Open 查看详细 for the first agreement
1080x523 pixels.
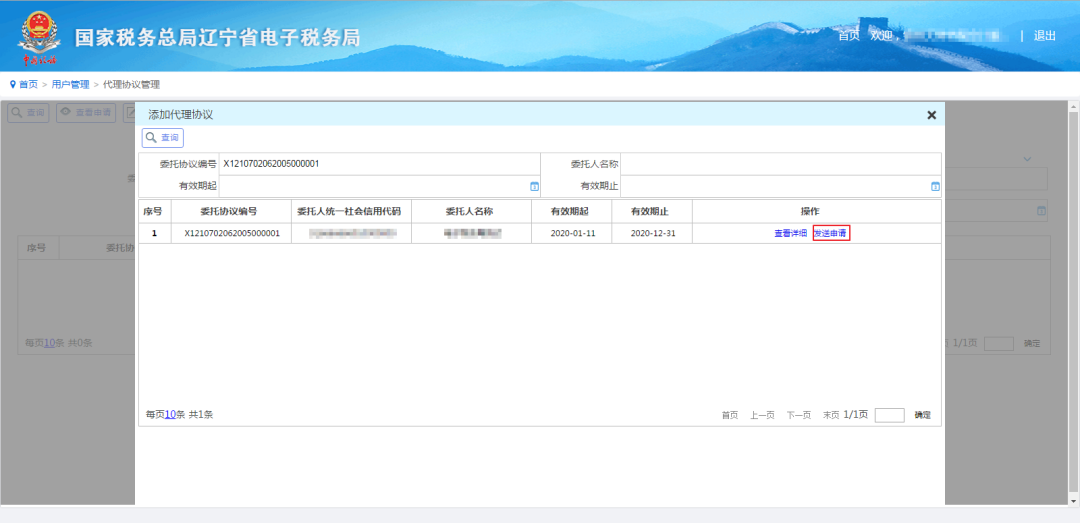pyautogui.click(x=790, y=234)
